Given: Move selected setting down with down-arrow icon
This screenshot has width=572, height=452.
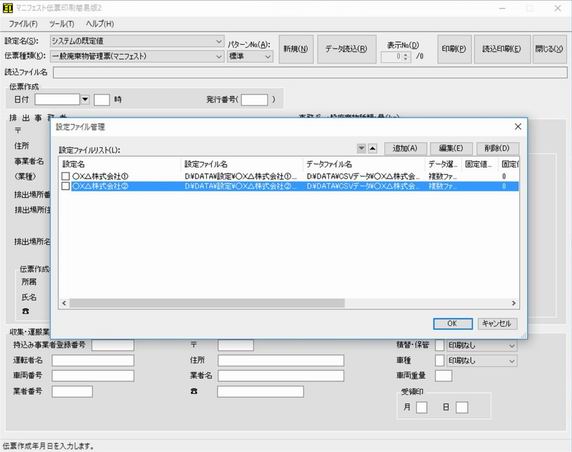Looking at the screenshot, I should tap(361, 148).
